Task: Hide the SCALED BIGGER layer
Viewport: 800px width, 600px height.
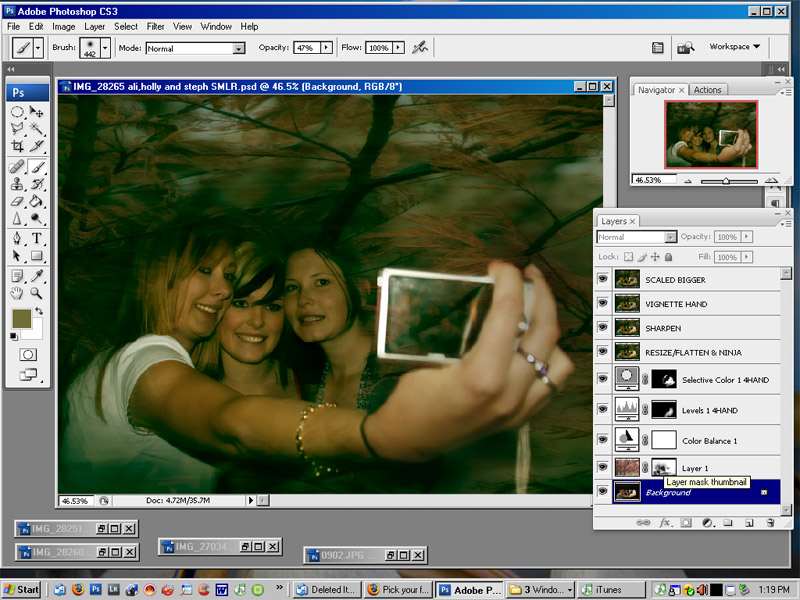Action: [603, 279]
